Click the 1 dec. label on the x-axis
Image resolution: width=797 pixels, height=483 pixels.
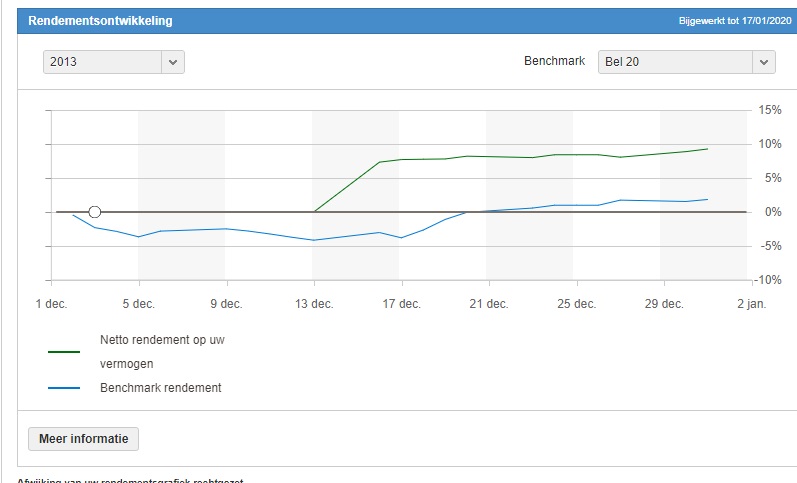click(51, 303)
